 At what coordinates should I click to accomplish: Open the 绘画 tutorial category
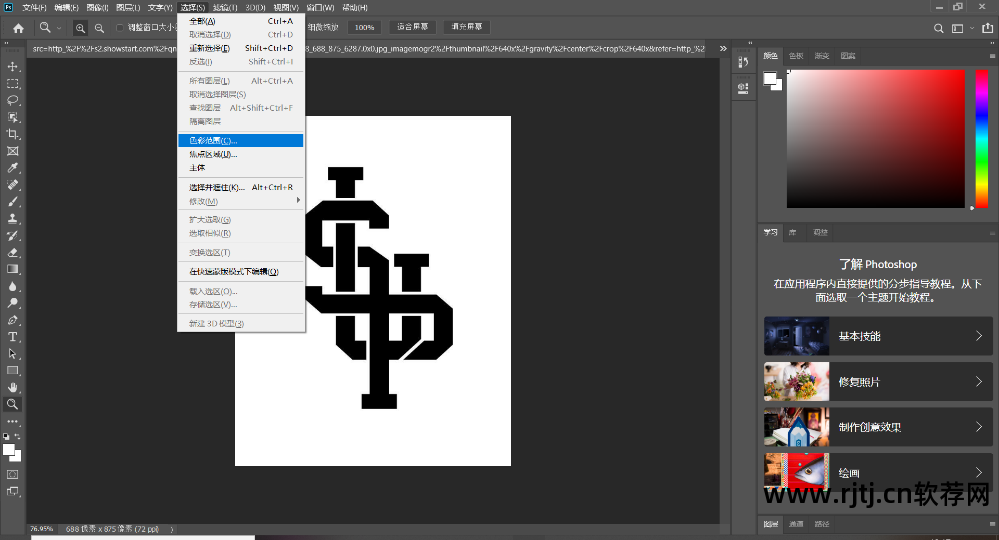pyautogui.click(x=879, y=472)
